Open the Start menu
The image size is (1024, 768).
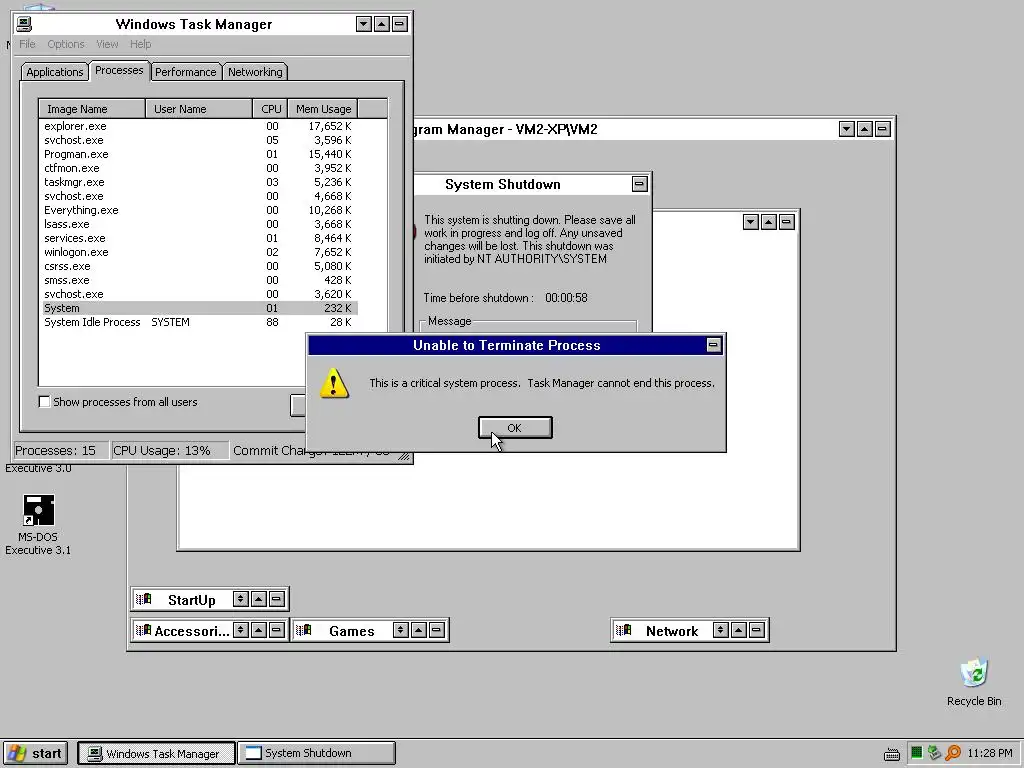35,753
